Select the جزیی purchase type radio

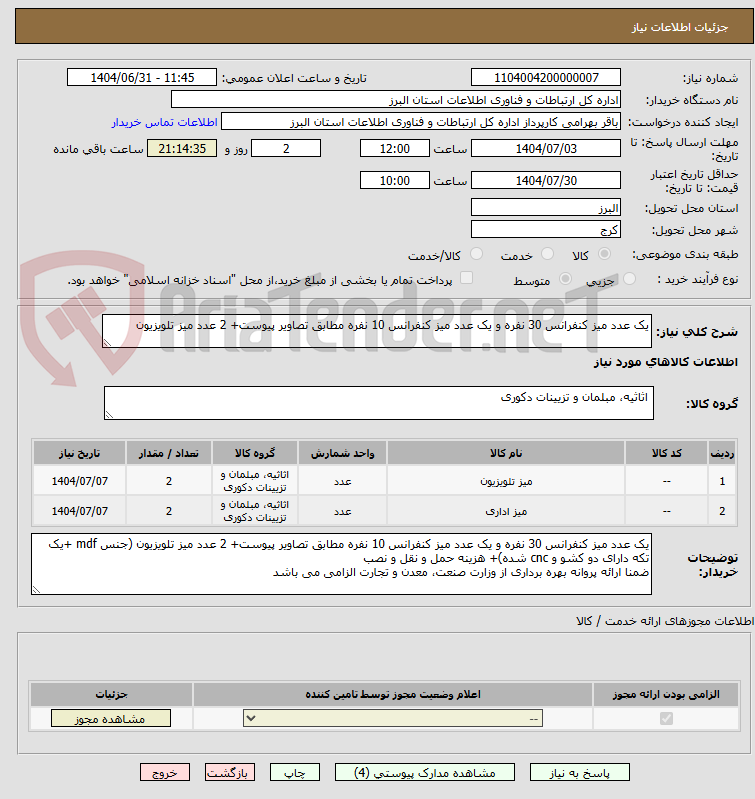630,279
